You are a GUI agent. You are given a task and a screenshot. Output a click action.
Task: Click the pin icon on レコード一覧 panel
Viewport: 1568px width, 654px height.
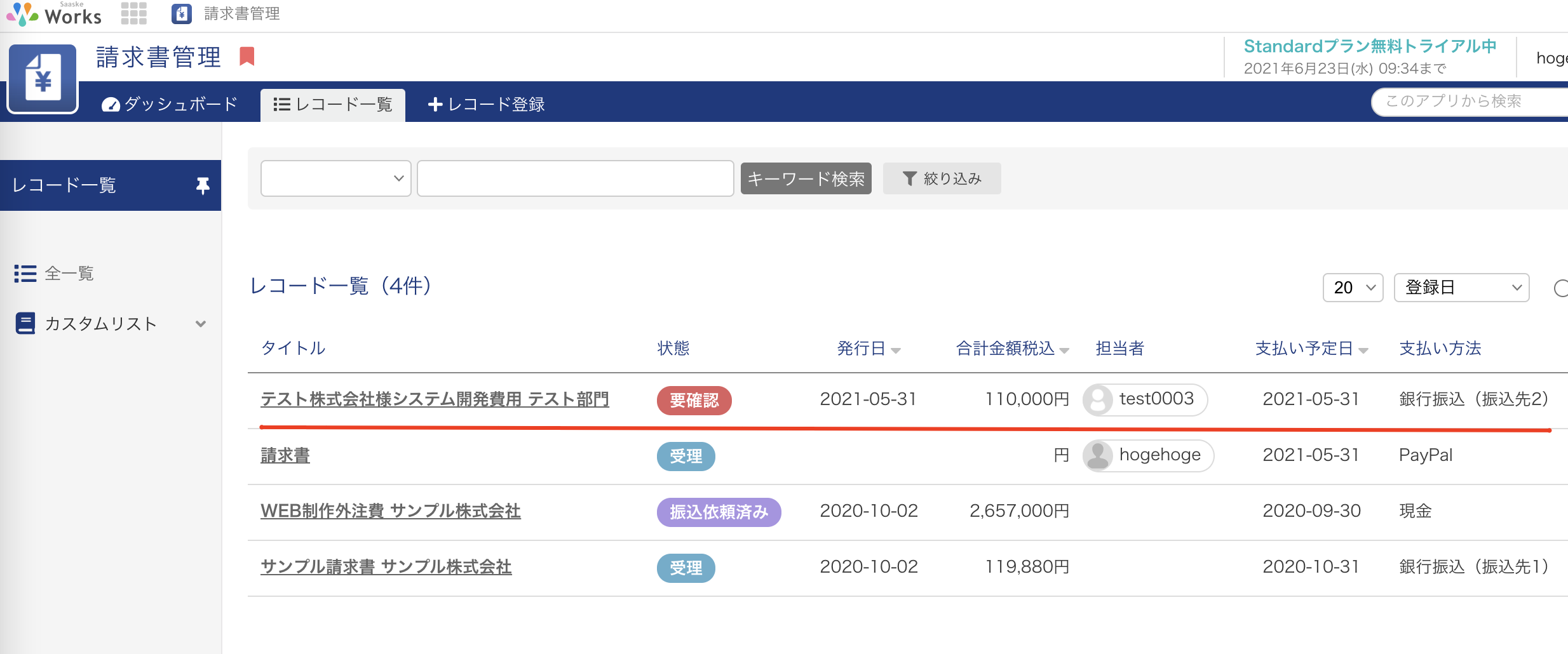pyautogui.click(x=203, y=185)
